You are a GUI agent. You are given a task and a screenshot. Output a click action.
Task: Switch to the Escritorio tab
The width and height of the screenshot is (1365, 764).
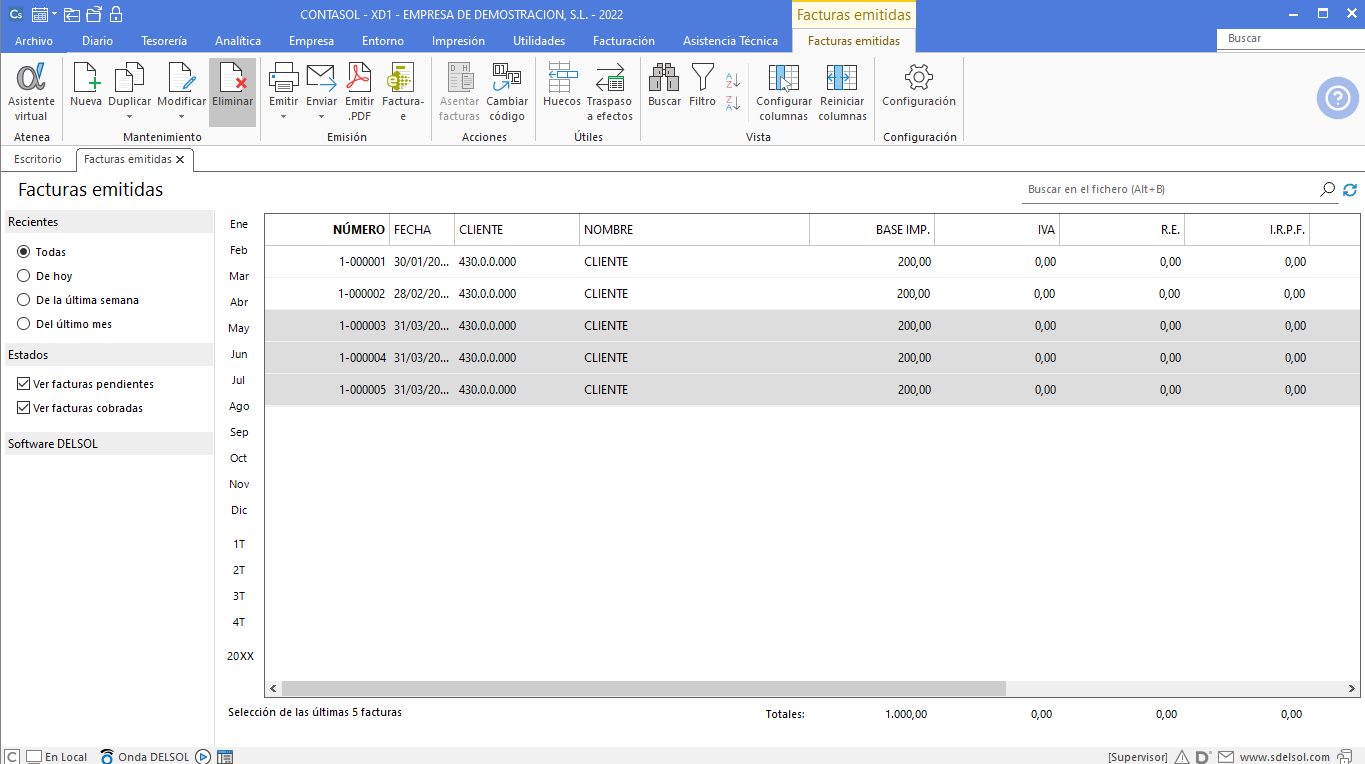[38, 159]
